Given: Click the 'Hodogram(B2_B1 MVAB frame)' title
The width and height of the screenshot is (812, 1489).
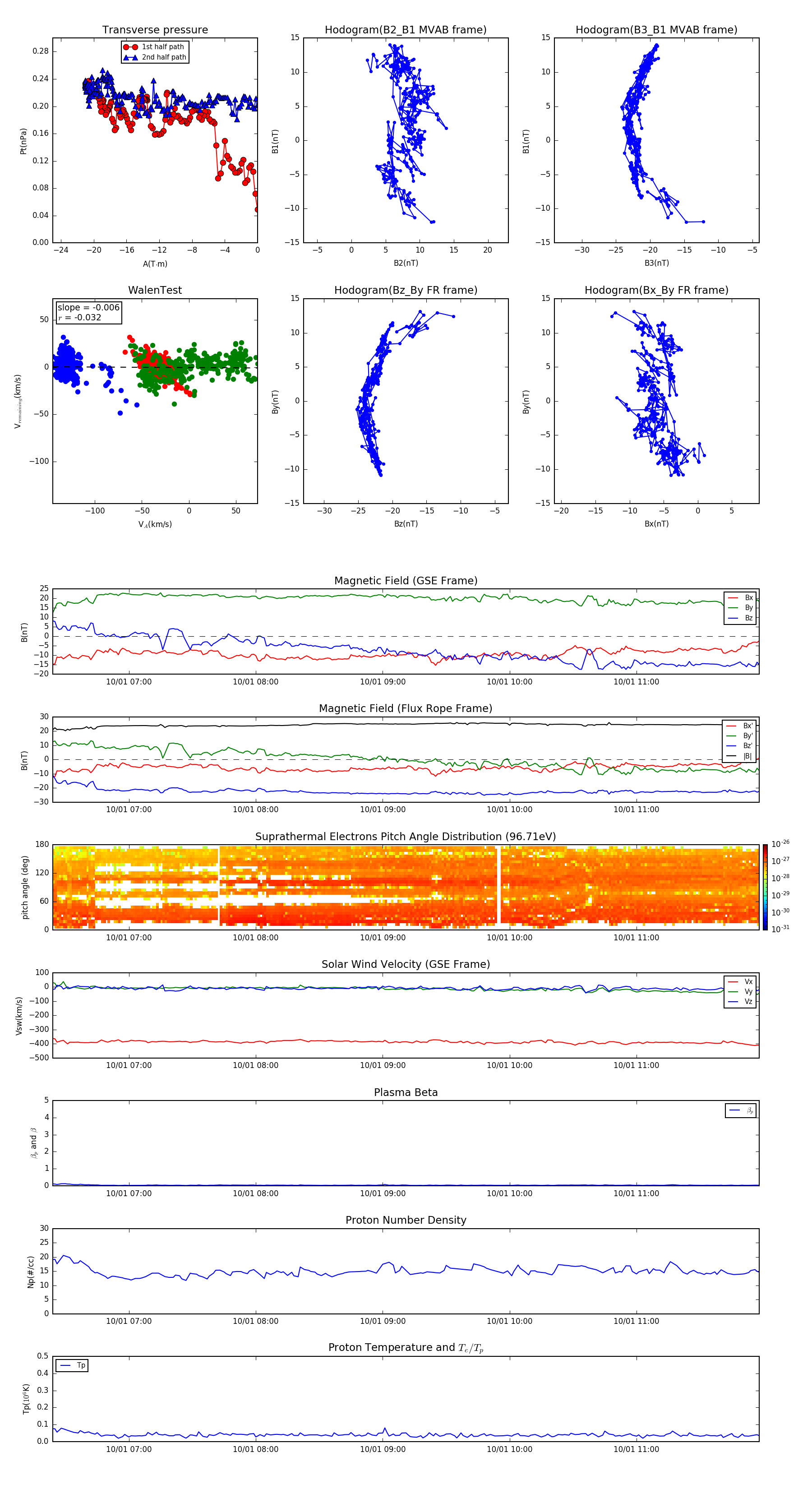Looking at the screenshot, I should pos(406,29).
